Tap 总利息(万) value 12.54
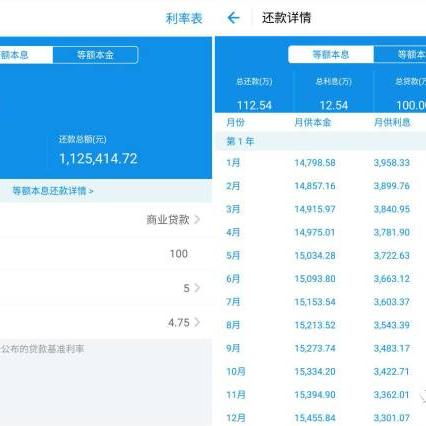Image resolution: width=426 pixels, height=426 pixels. tap(334, 106)
